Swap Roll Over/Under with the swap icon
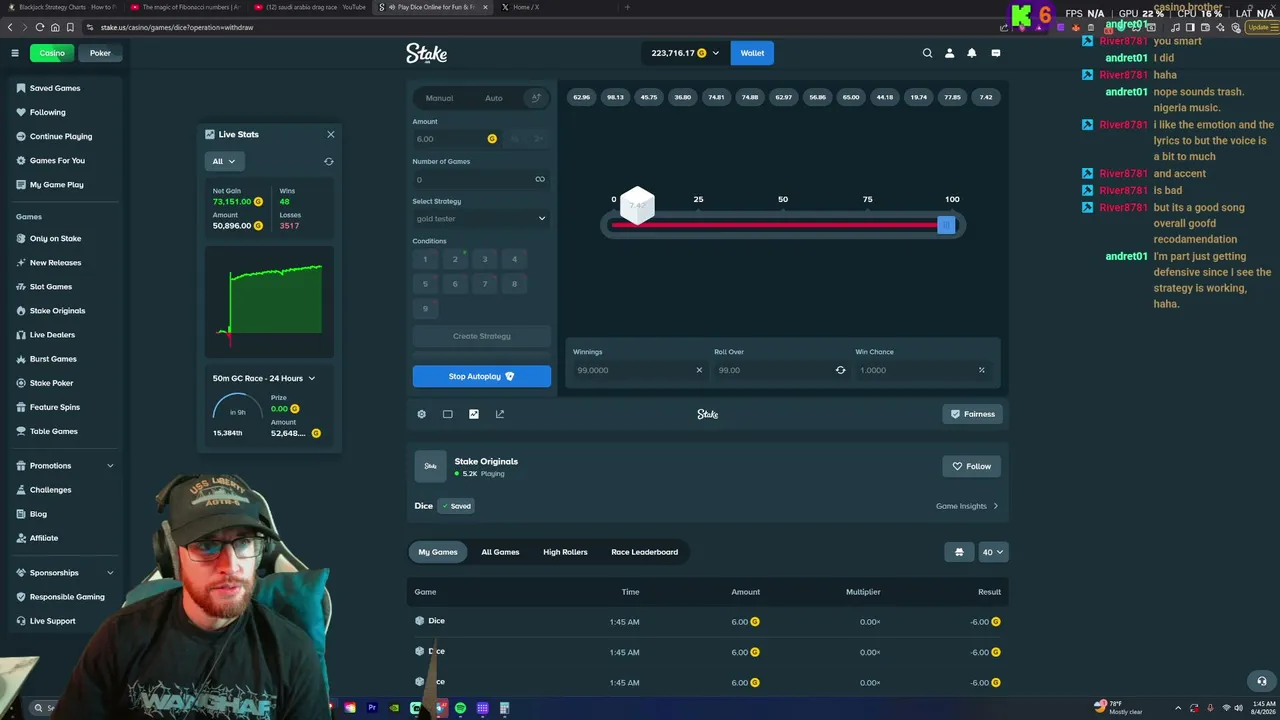 [x=840, y=370]
